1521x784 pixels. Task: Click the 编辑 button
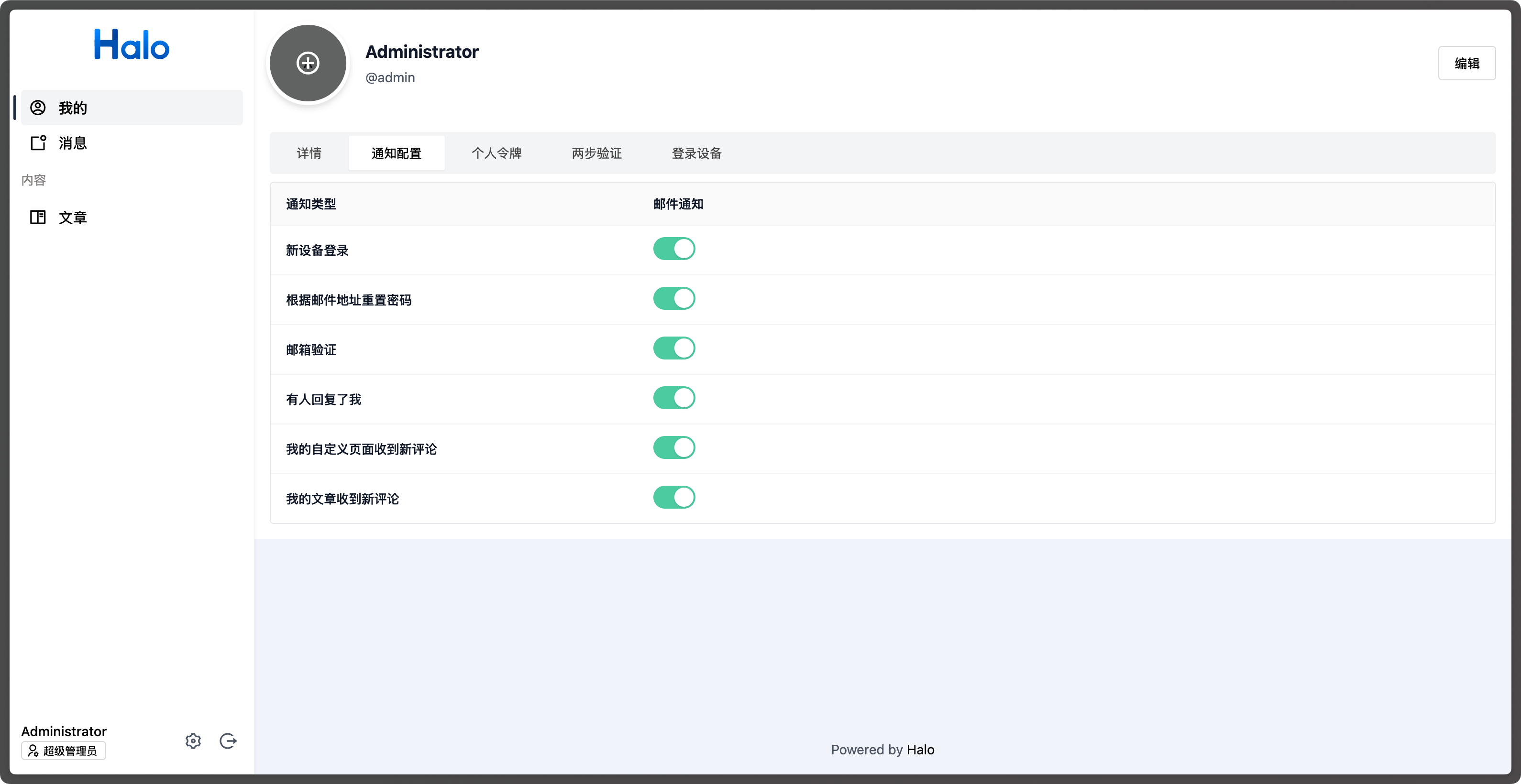[x=1466, y=63]
